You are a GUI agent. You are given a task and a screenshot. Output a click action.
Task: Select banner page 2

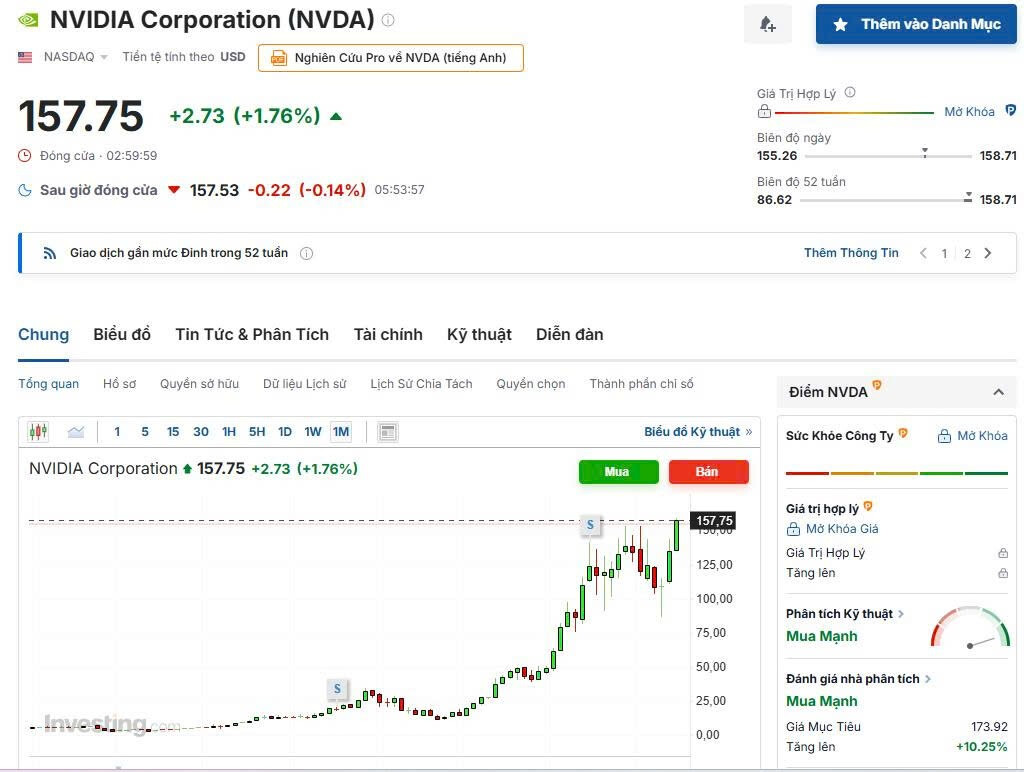[x=967, y=253]
